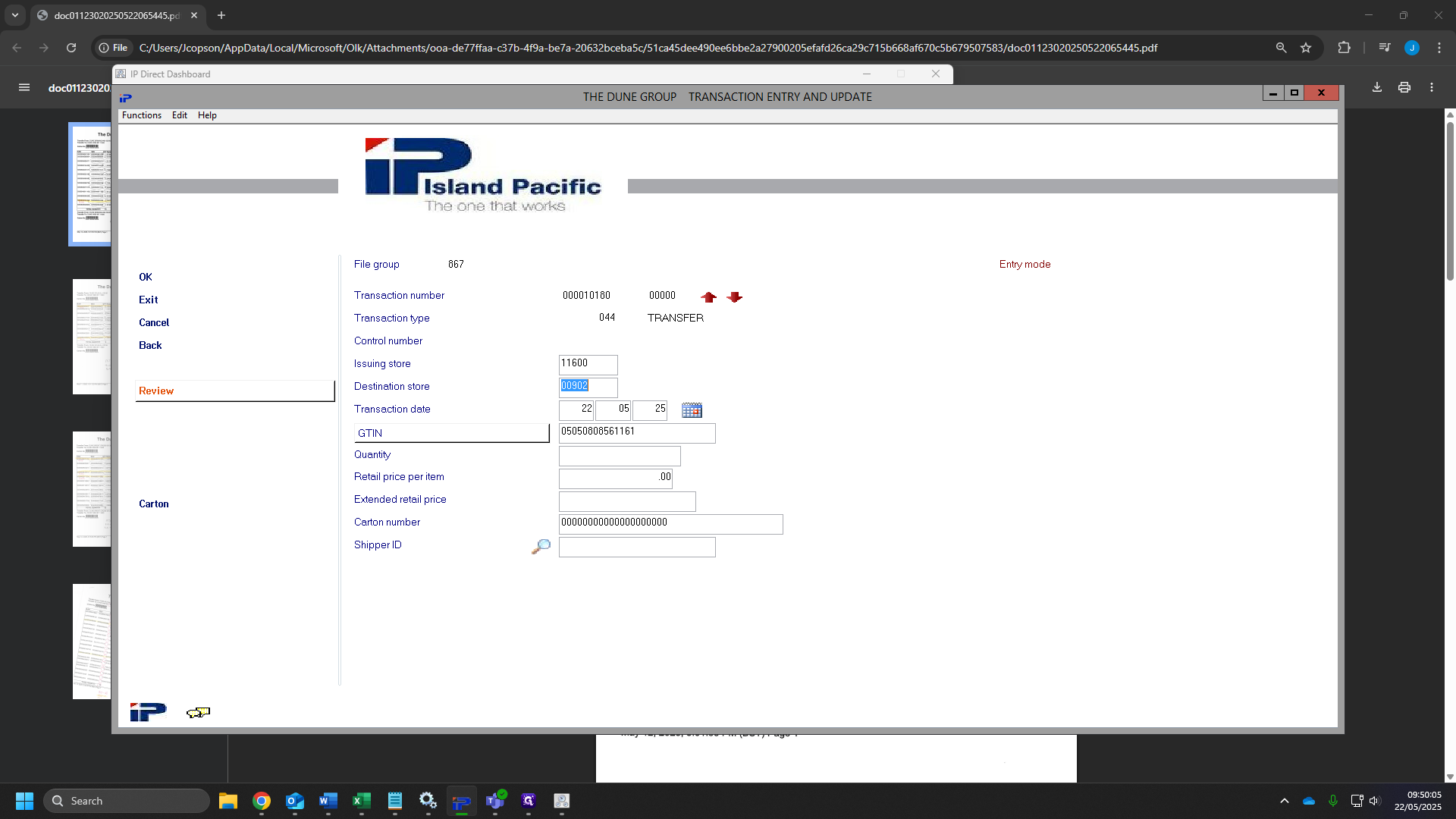
Task: Select the third PDF page thumbnail
Action: (x=92, y=489)
